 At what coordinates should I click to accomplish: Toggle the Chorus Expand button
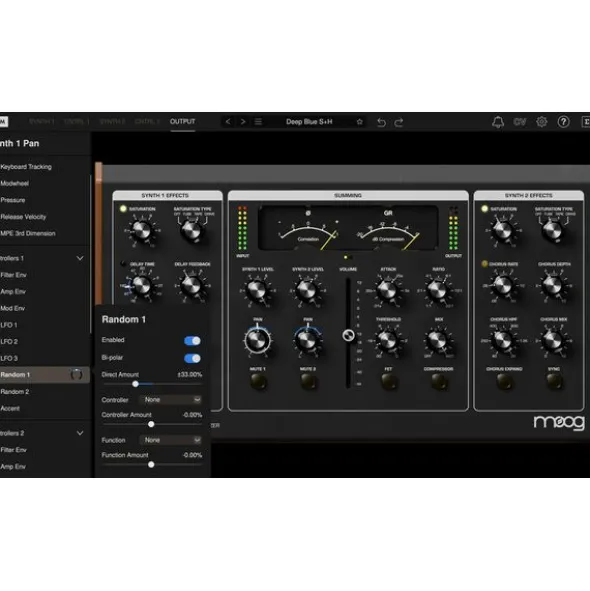[x=504, y=381]
